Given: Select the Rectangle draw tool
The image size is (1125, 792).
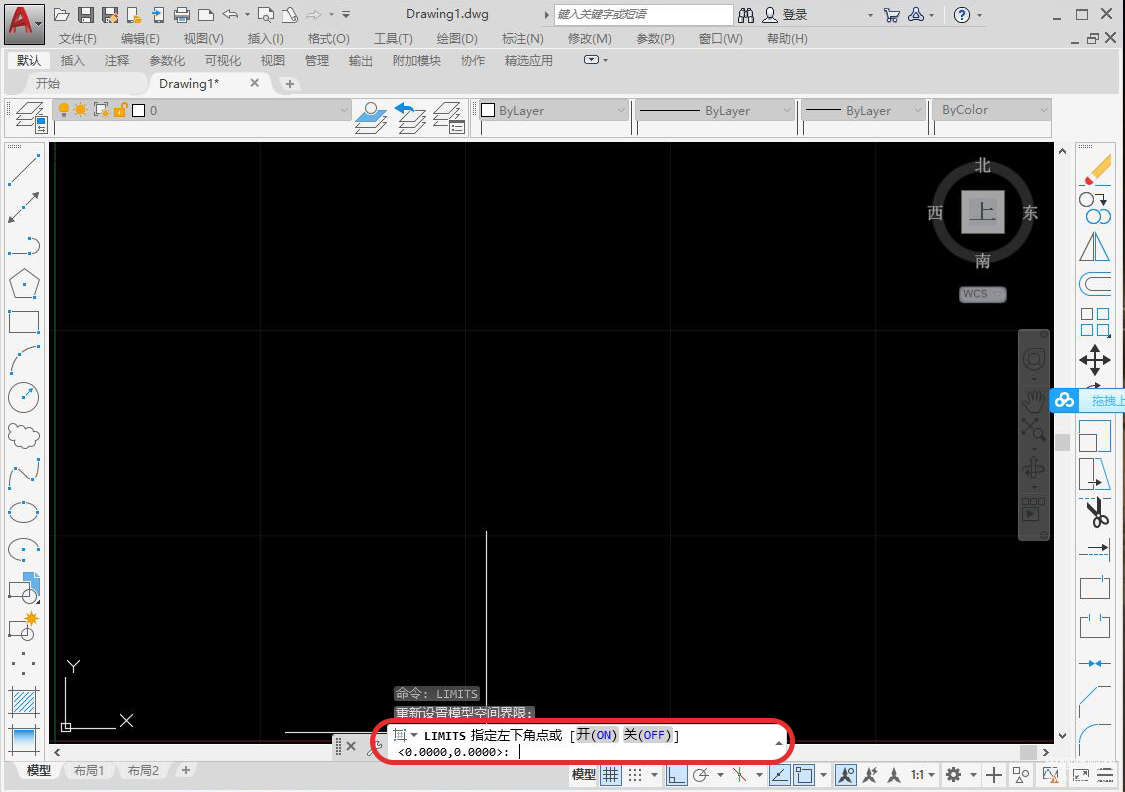Looking at the screenshot, I should click(x=24, y=322).
